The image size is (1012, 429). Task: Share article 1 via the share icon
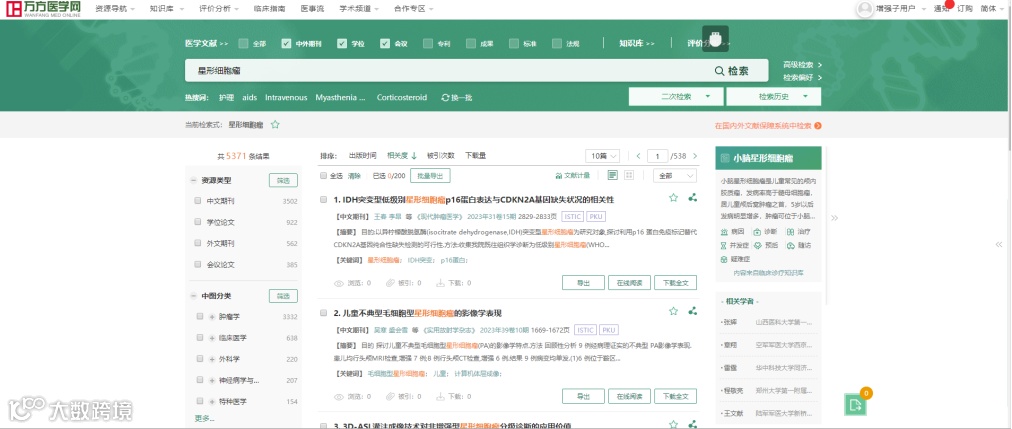click(x=693, y=198)
